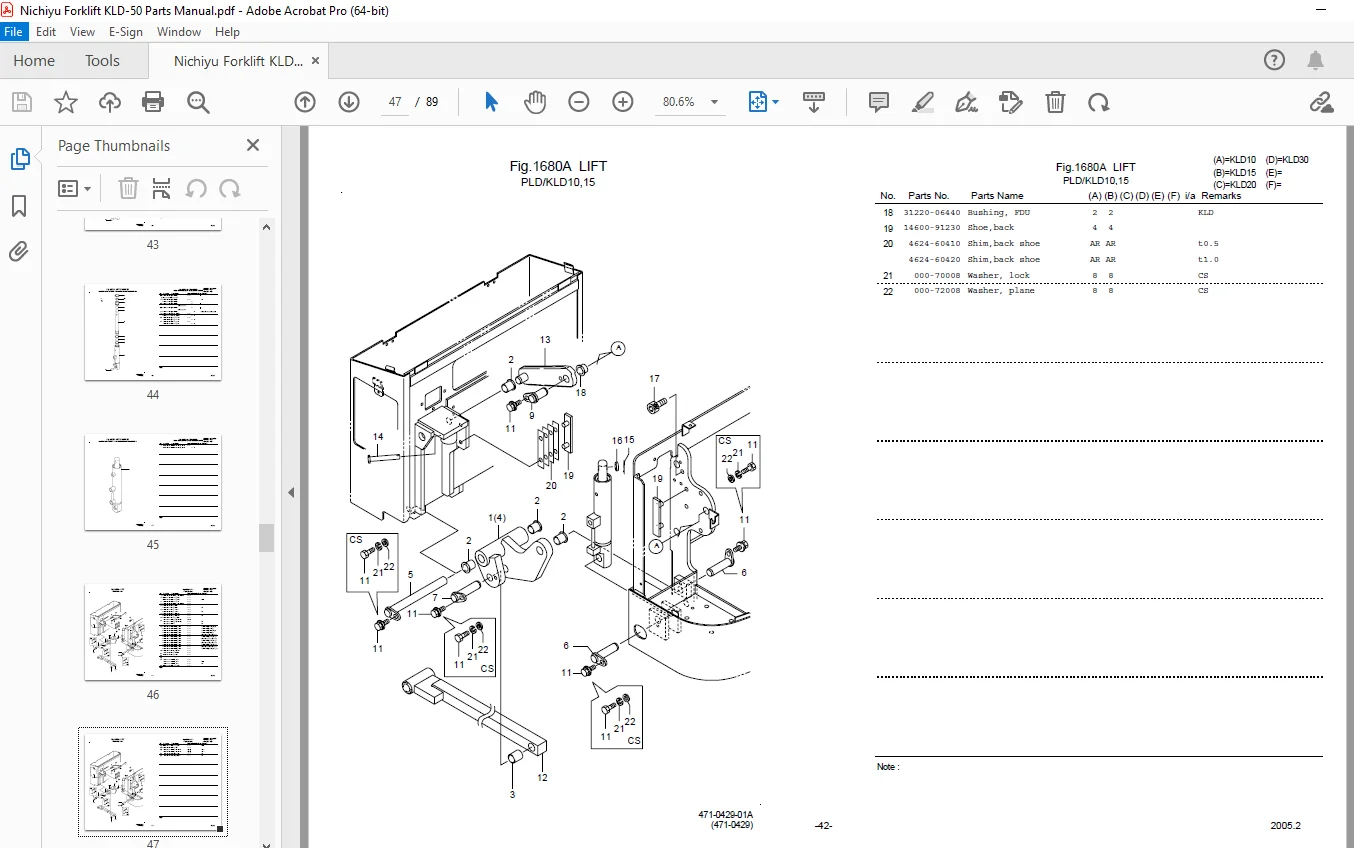Close the Nichiyu Forklift document tab

click(x=316, y=61)
